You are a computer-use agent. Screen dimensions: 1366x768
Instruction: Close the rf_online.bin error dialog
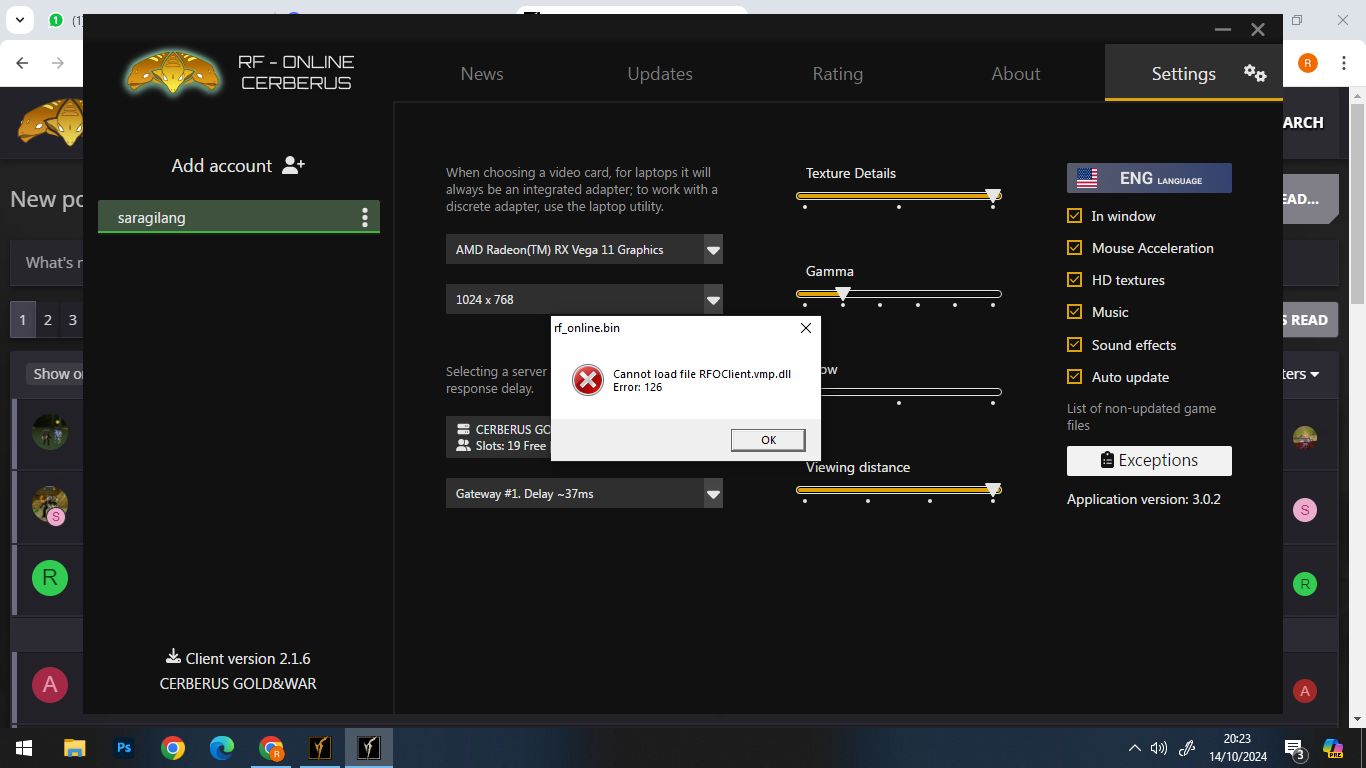click(806, 328)
